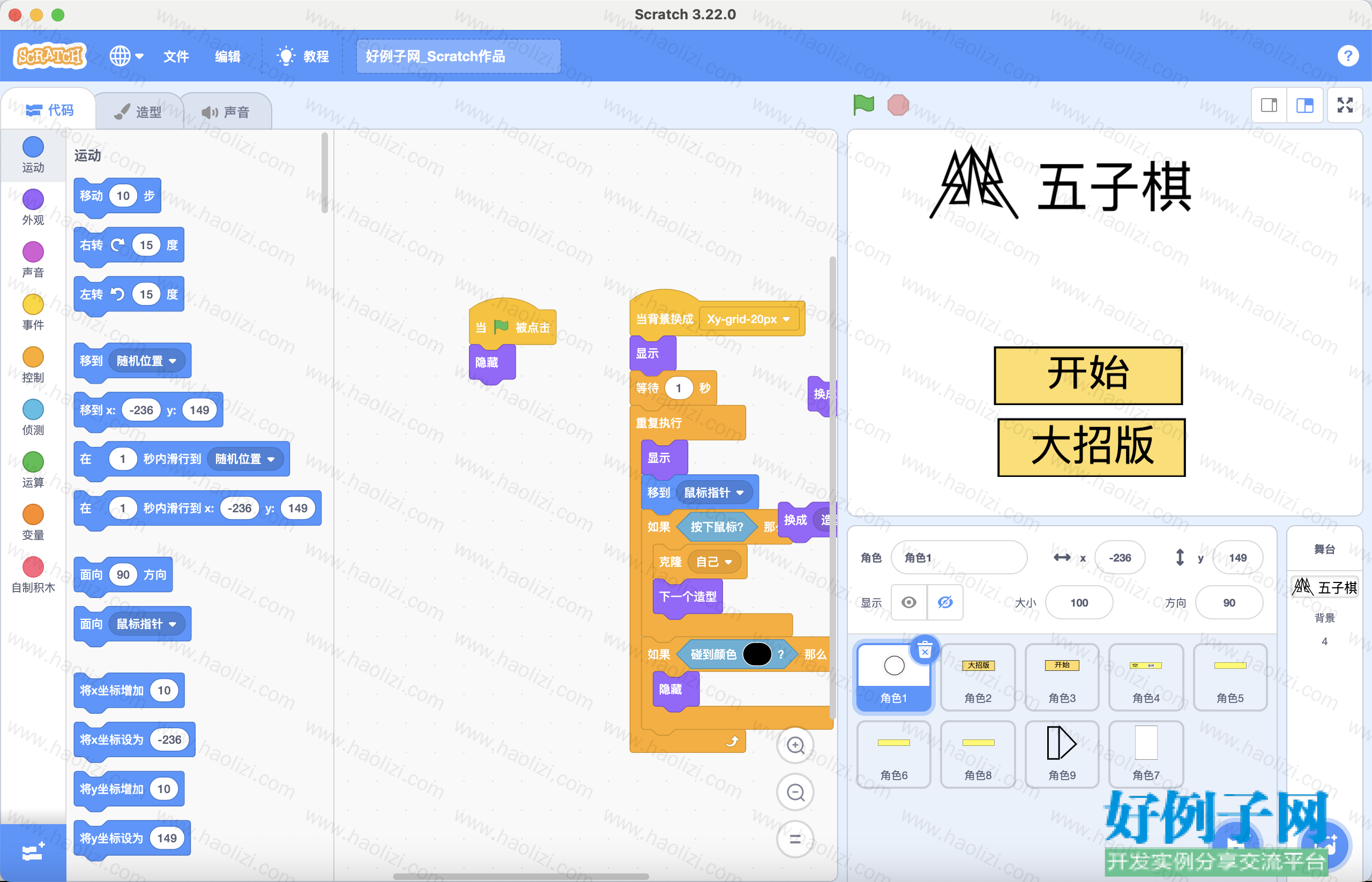This screenshot has width=1372, height=882.
Task: Expand 随机位置 dropdown in glide block
Action: [244, 459]
